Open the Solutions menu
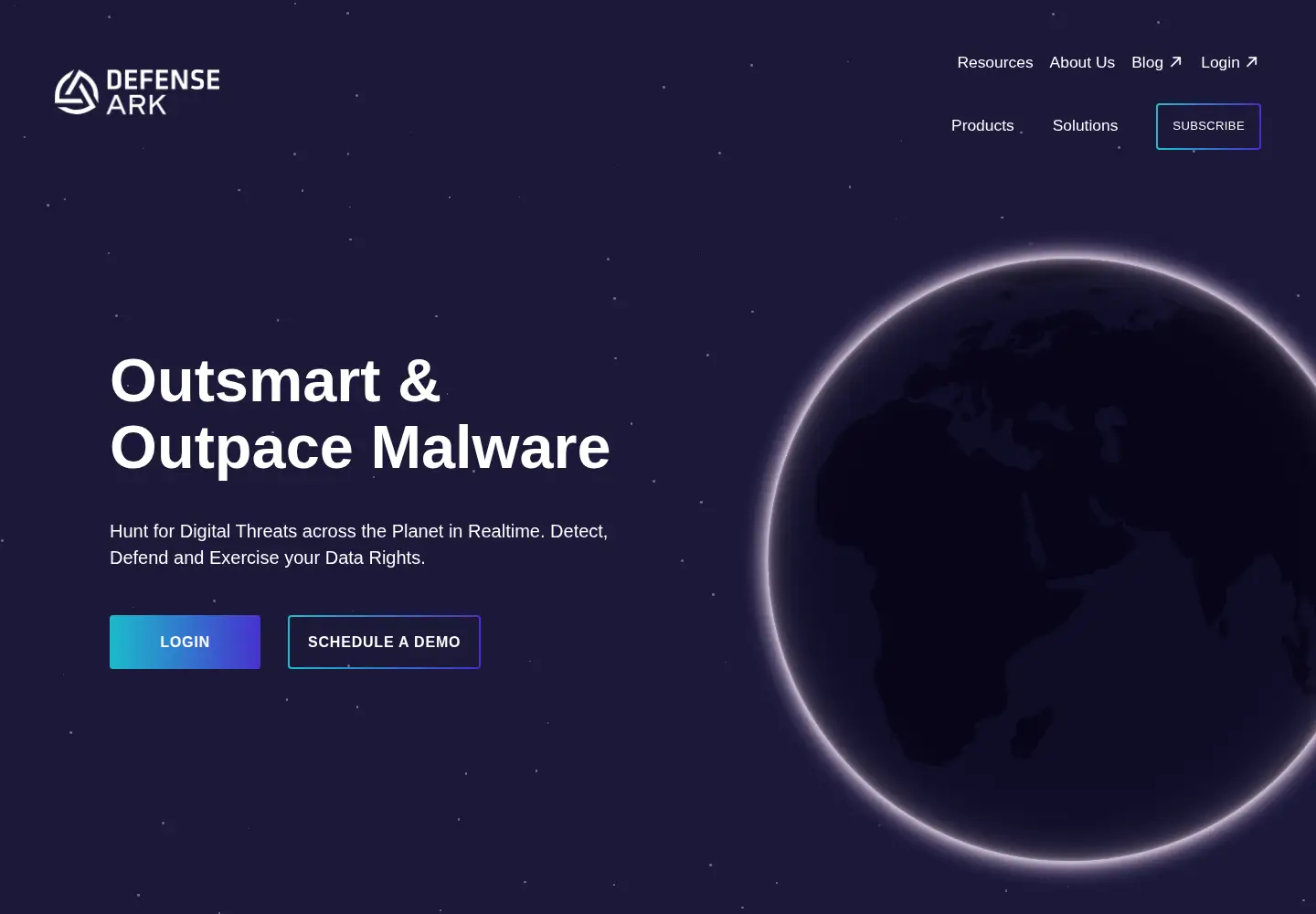Image resolution: width=1316 pixels, height=914 pixels. tap(1085, 125)
